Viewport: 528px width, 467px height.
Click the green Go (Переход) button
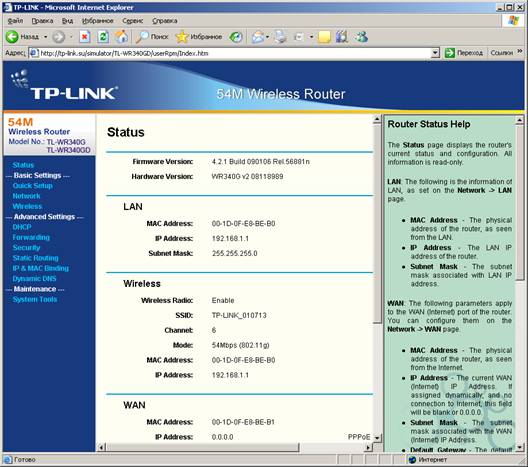click(x=464, y=53)
